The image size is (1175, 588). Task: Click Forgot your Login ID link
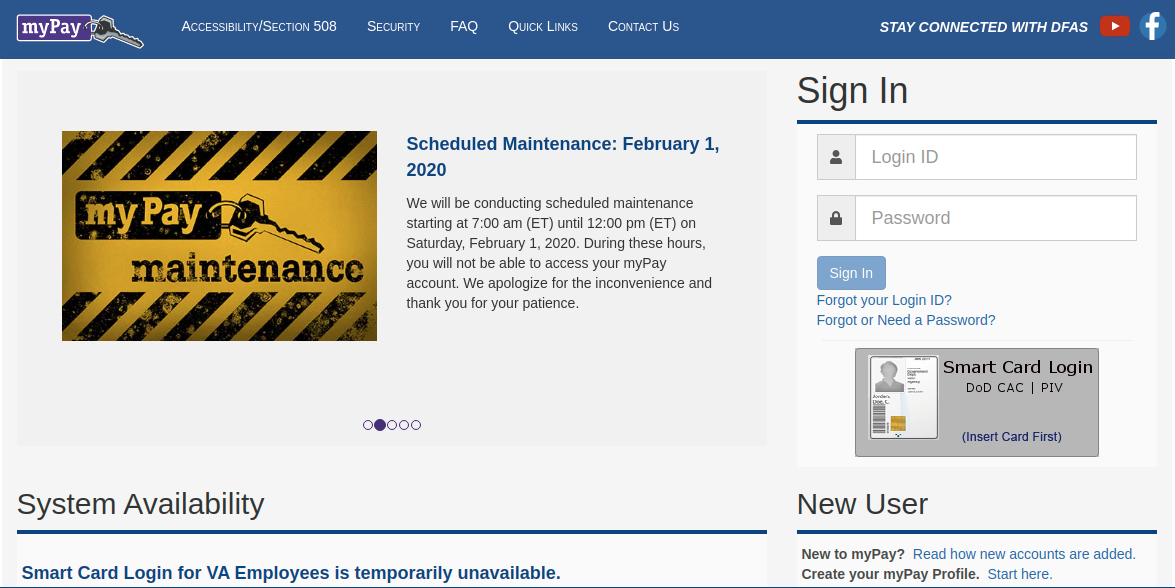tap(884, 300)
